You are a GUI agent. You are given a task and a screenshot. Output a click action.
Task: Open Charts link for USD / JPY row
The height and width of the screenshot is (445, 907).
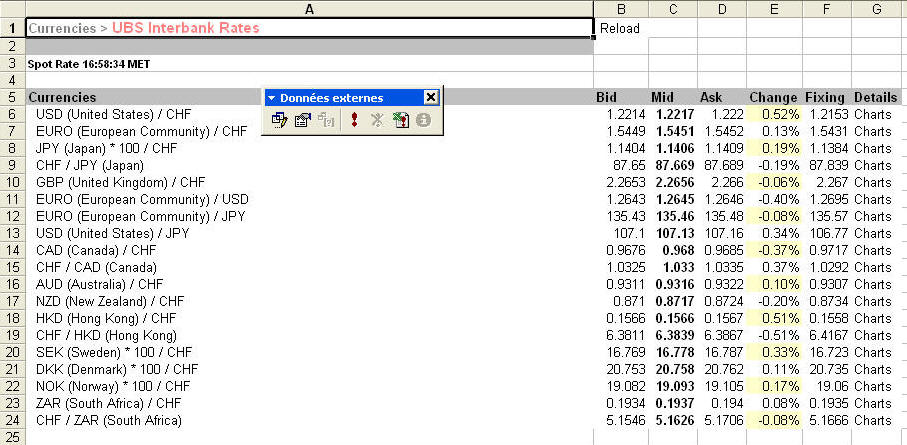pos(873,233)
